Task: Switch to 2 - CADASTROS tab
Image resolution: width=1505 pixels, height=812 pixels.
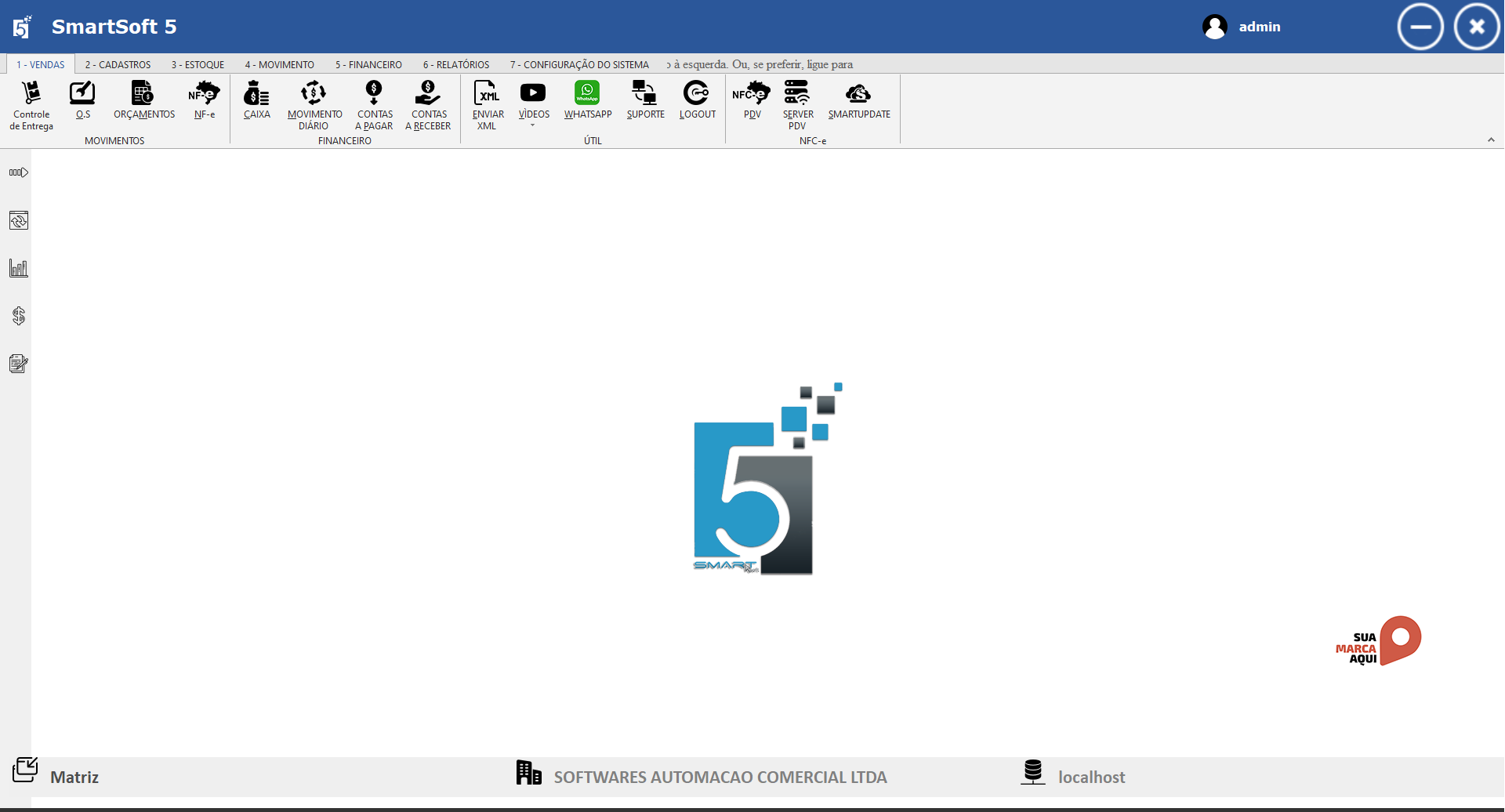Action: click(118, 64)
